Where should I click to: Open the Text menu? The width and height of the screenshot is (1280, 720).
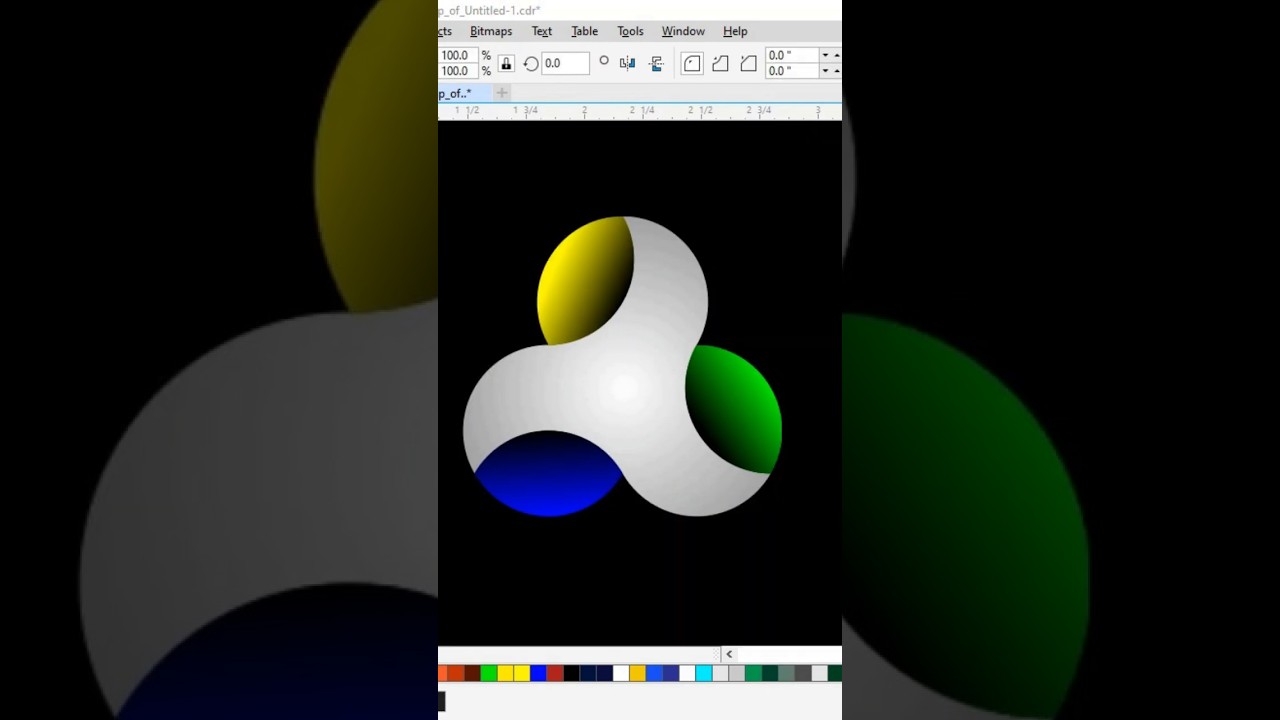pos(542,31)
